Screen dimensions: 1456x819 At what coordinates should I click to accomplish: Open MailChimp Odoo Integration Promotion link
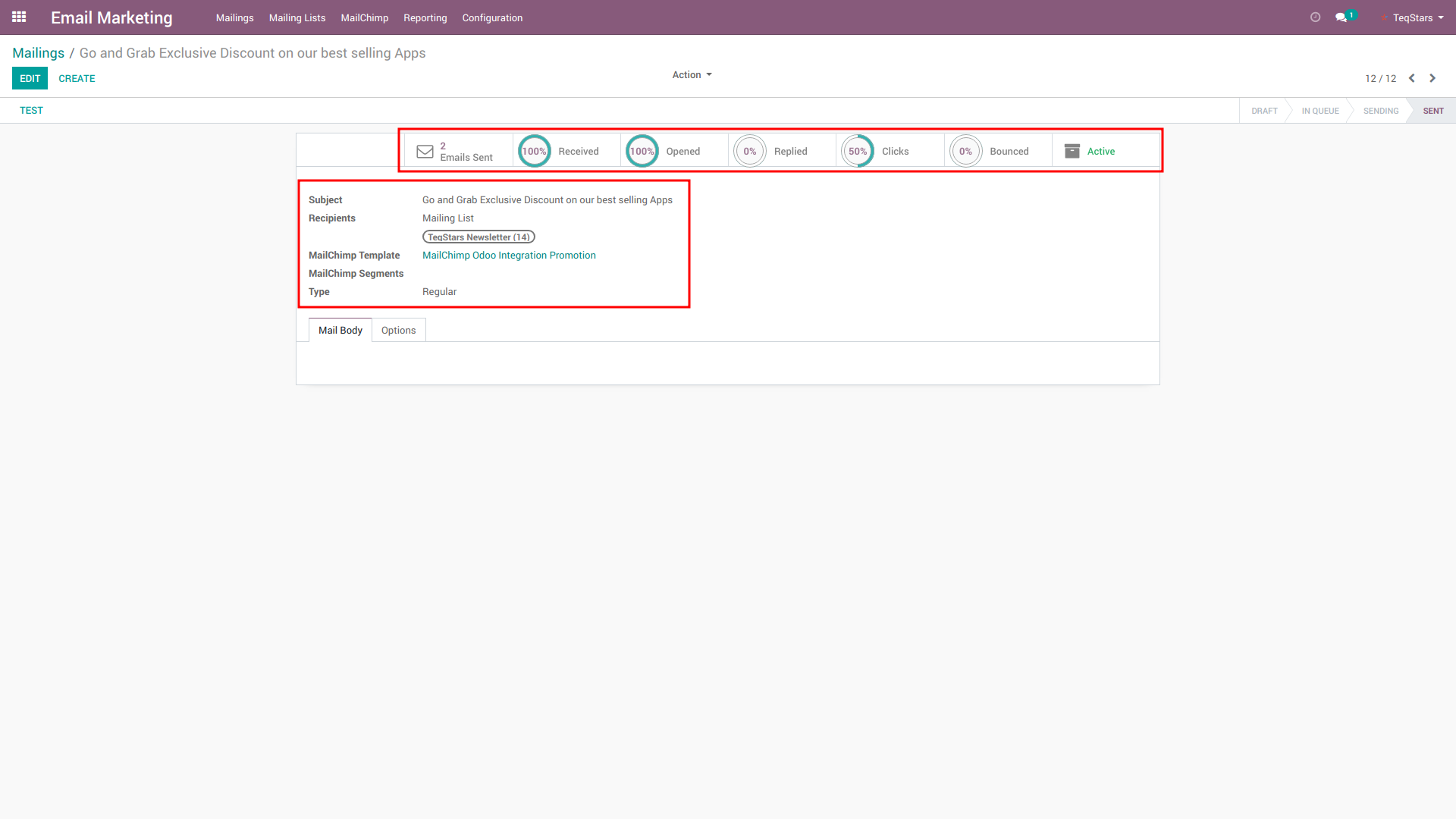509,256
